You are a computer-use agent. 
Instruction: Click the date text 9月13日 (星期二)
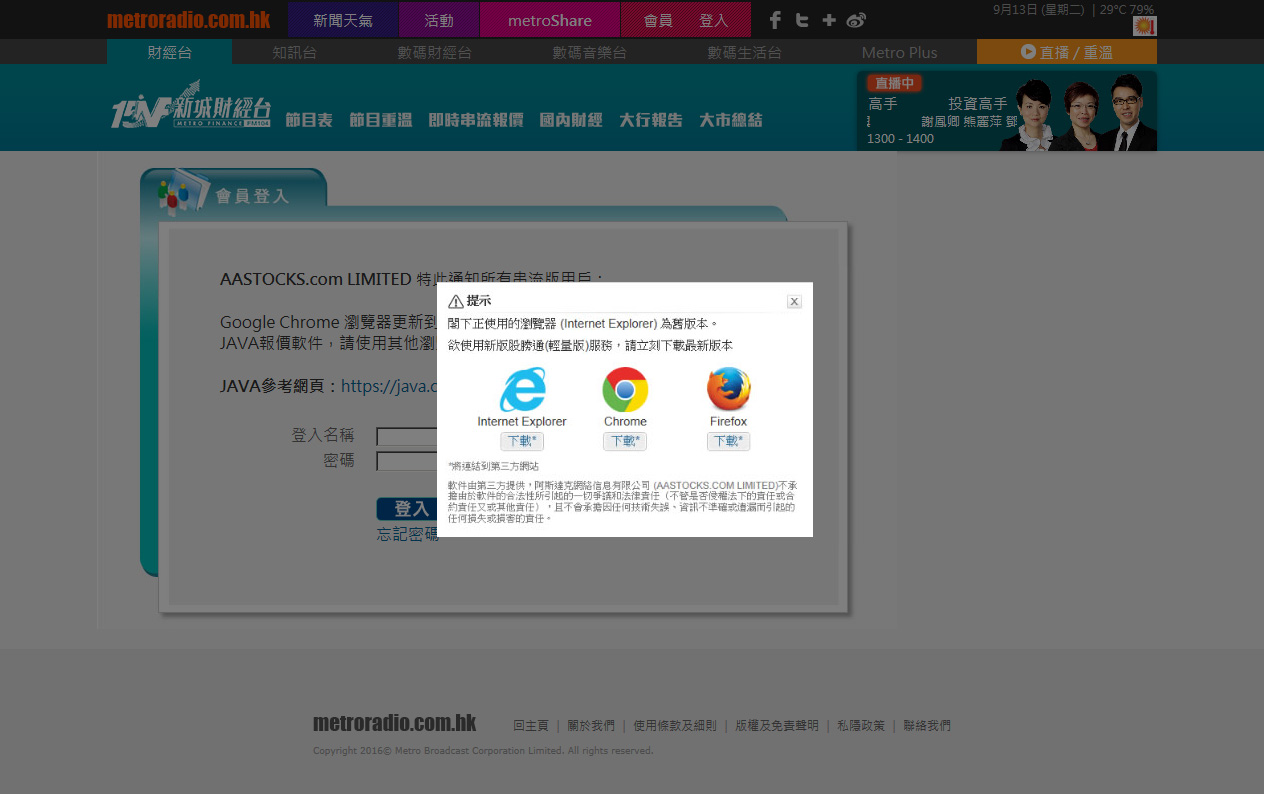(x=1039, y=9)
